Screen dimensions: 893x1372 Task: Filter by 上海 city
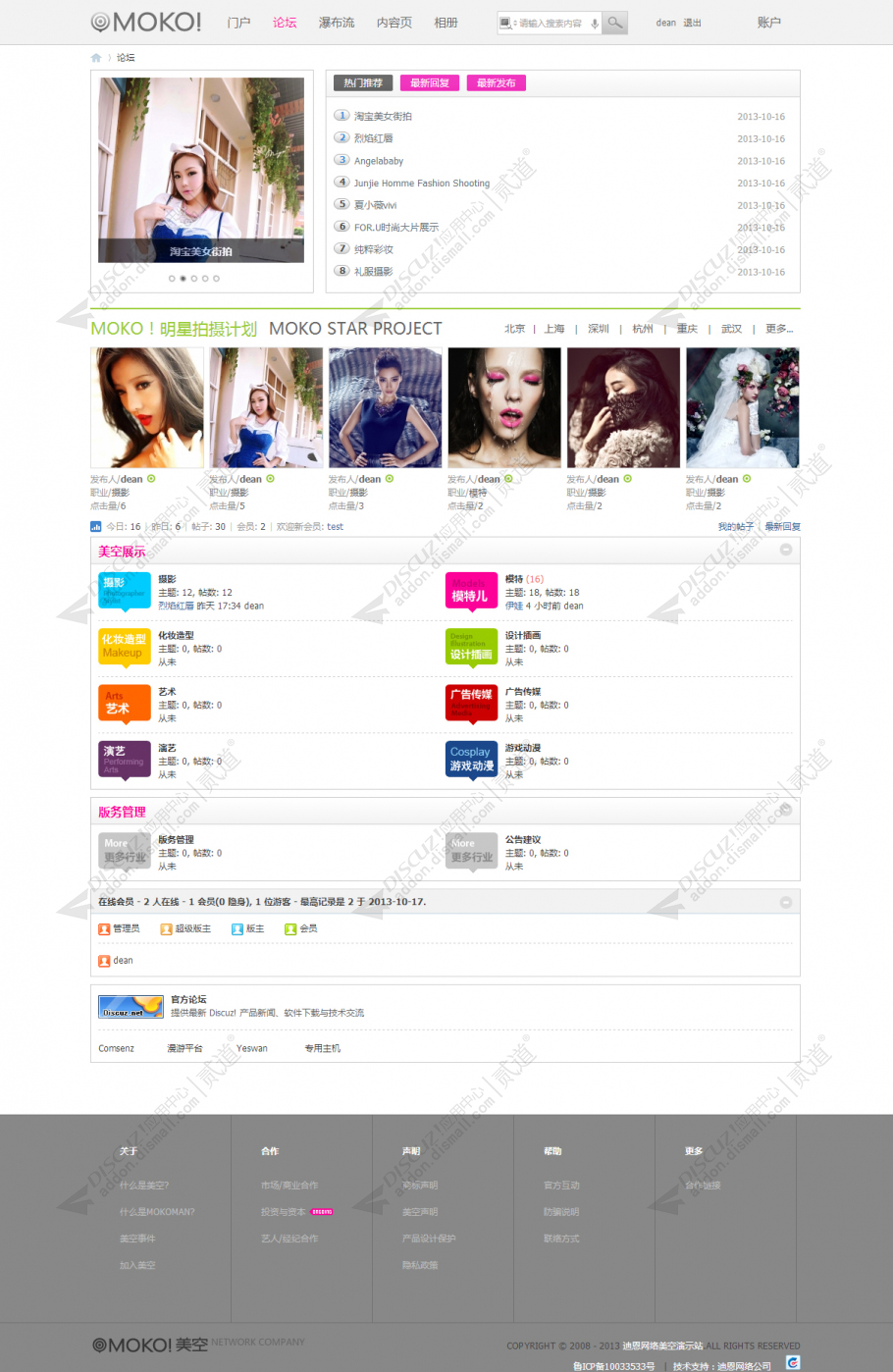pos(554,329)
